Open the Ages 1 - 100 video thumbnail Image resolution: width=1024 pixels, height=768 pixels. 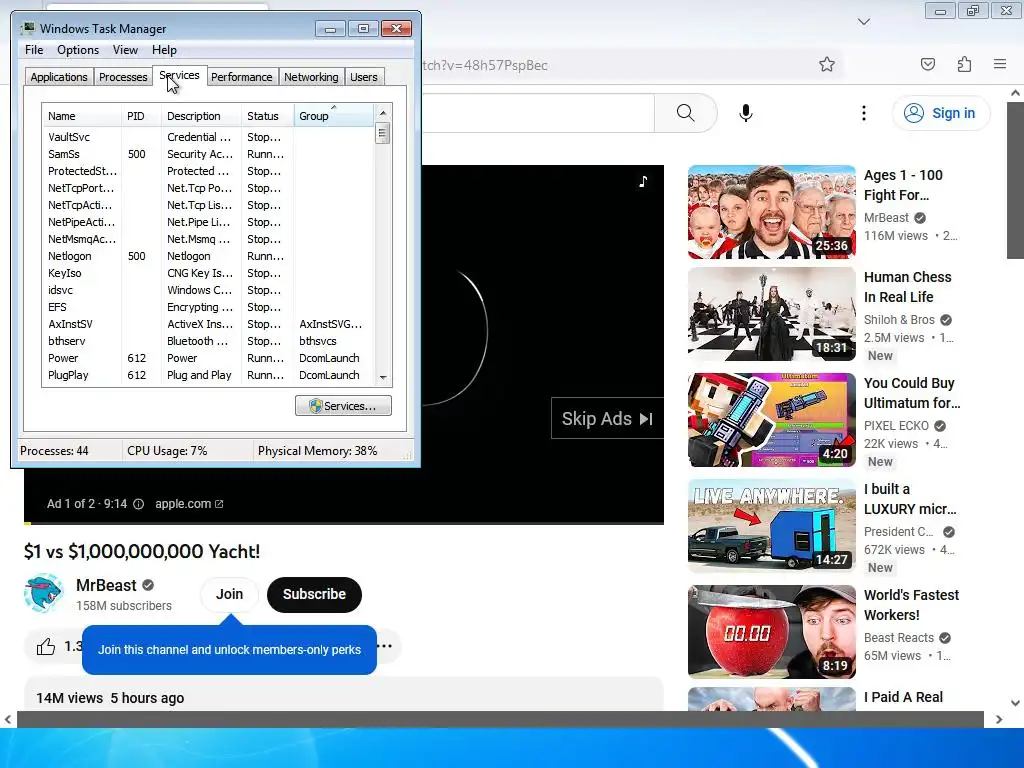tap(771, 212)
